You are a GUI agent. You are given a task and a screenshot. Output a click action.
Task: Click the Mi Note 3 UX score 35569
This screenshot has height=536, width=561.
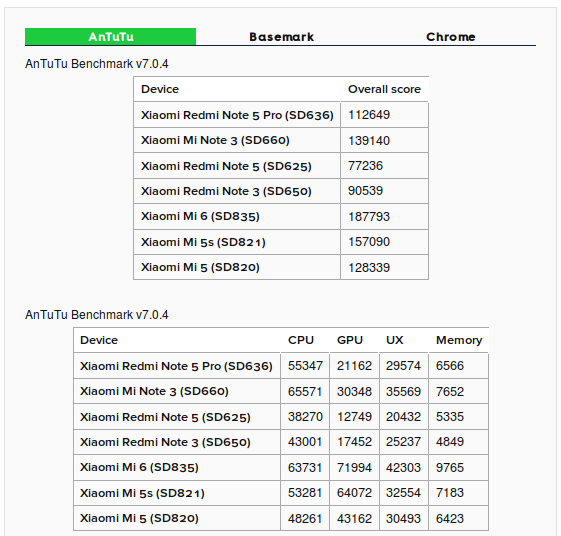coord(403,391)
